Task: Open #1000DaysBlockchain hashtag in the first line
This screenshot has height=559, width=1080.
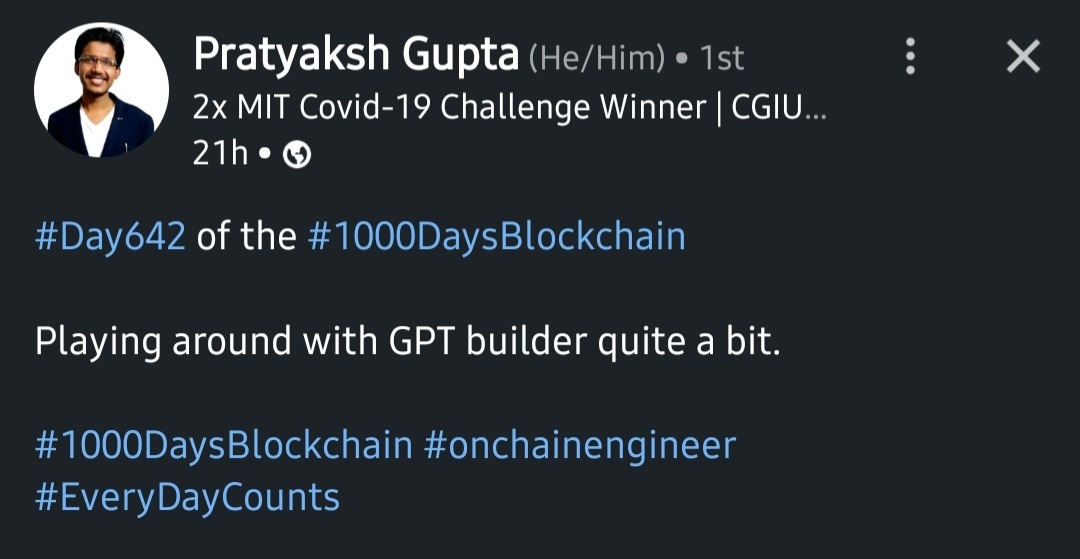Action: pyautogui.click(x=496, y=237)
